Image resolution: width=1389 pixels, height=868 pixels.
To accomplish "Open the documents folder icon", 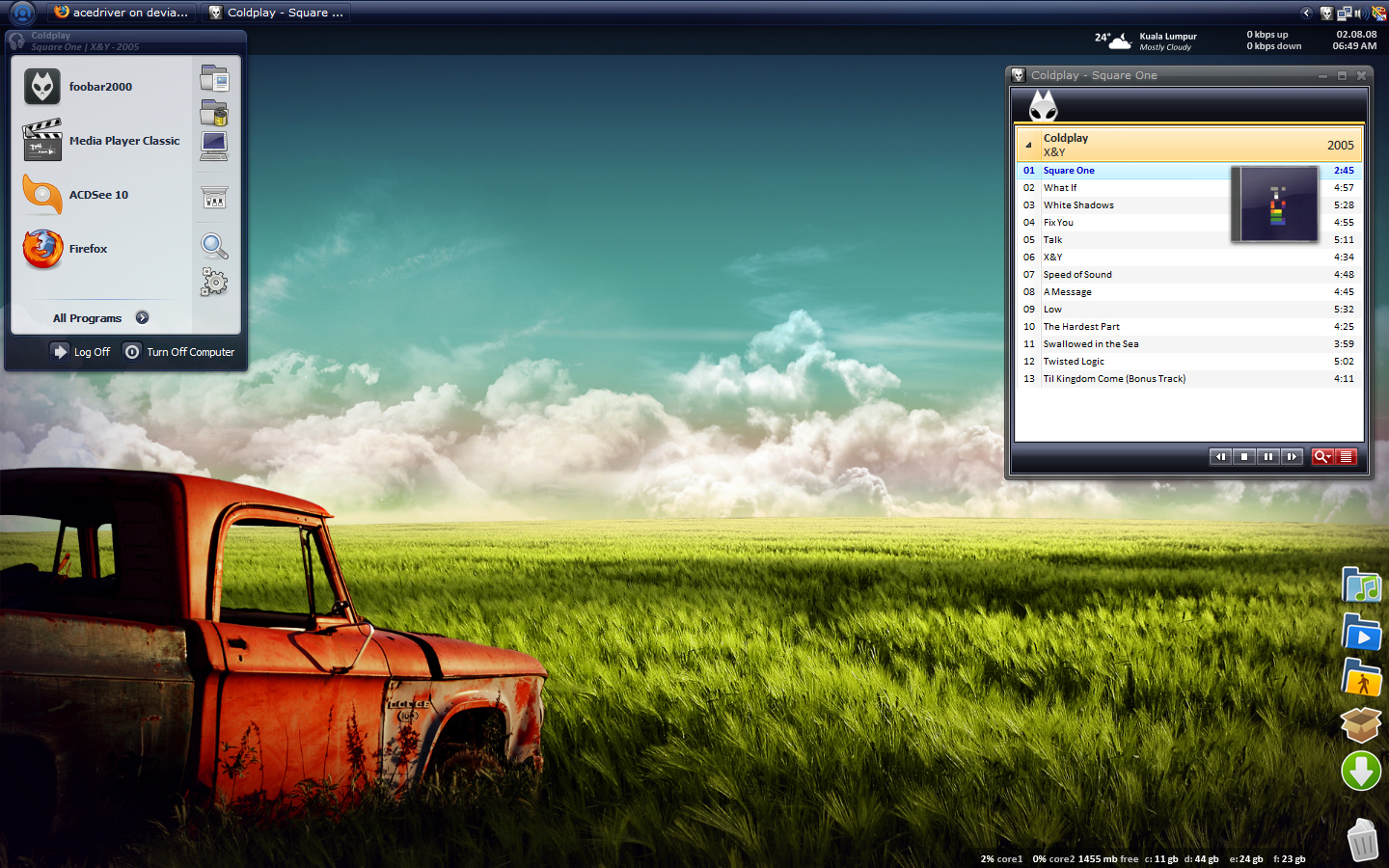I will coord(214,77).
